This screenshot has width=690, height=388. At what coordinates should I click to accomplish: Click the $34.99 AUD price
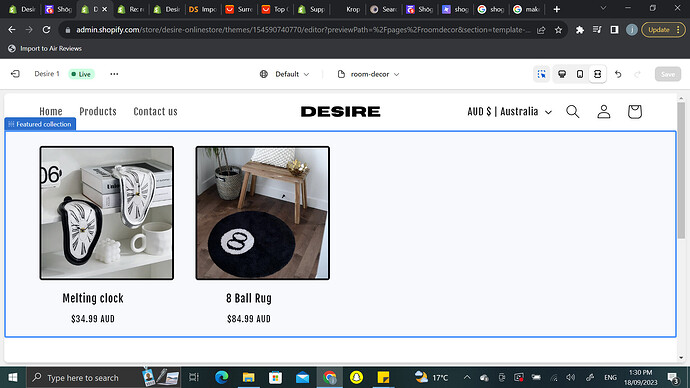tap(93, 319)
